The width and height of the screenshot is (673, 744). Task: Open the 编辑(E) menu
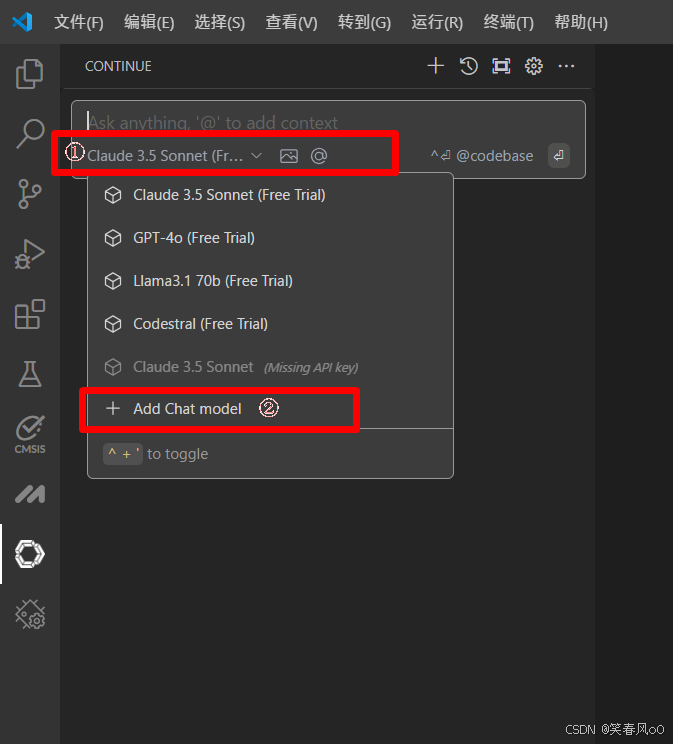tap(149, 22)
